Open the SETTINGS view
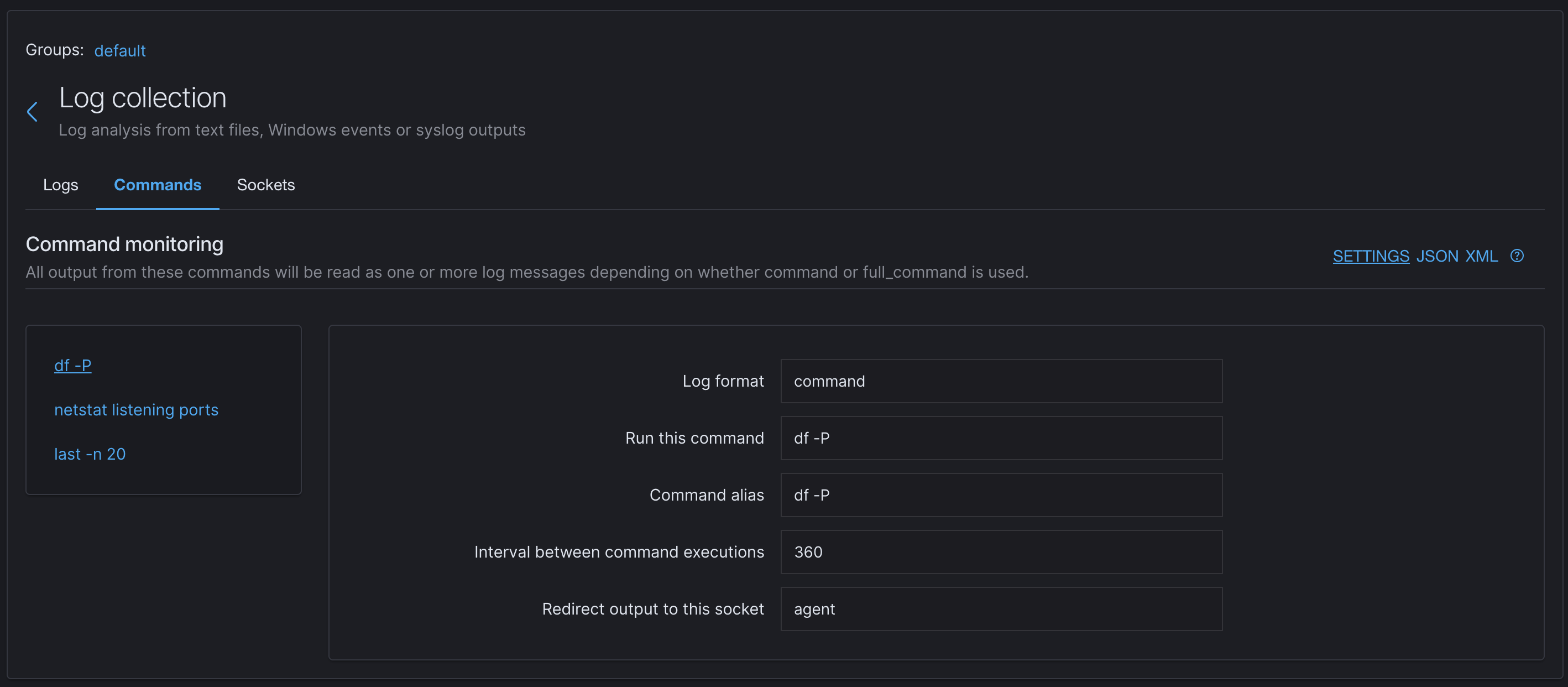 [x=1371, y=256]
